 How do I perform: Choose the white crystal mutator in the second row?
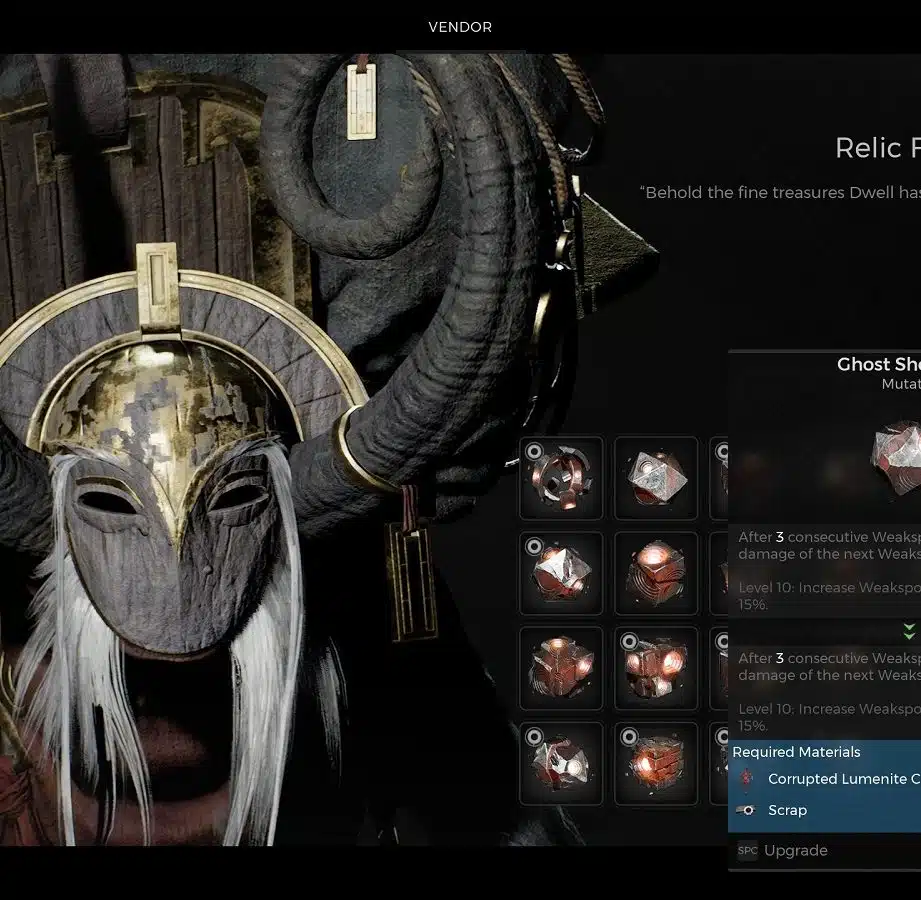[x=561, y=573]
